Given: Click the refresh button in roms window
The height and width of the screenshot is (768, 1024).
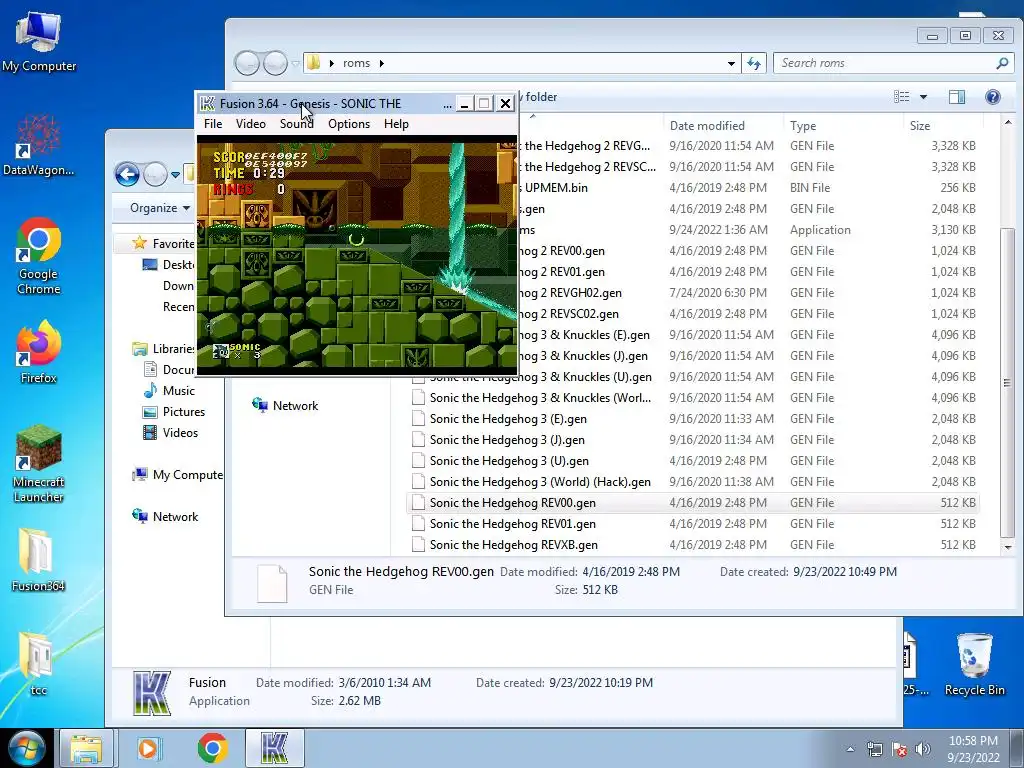Looking at the screenshot, I should click(754, 63).
